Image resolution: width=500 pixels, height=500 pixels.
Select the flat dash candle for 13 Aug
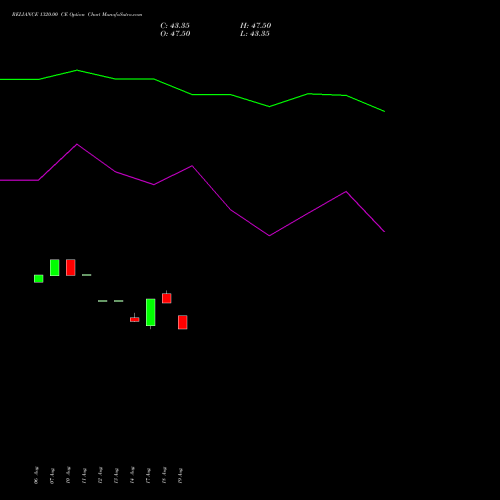point(119,301)
